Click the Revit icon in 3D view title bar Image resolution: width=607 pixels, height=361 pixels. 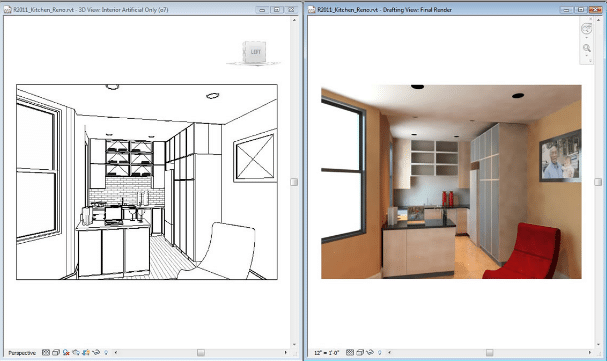pos(7,10)
